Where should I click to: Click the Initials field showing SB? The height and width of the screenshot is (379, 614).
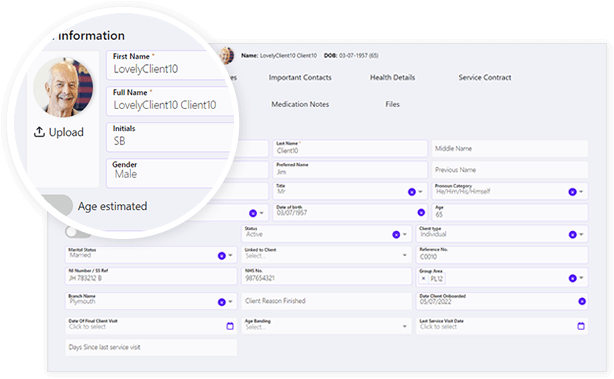(170, 137)
